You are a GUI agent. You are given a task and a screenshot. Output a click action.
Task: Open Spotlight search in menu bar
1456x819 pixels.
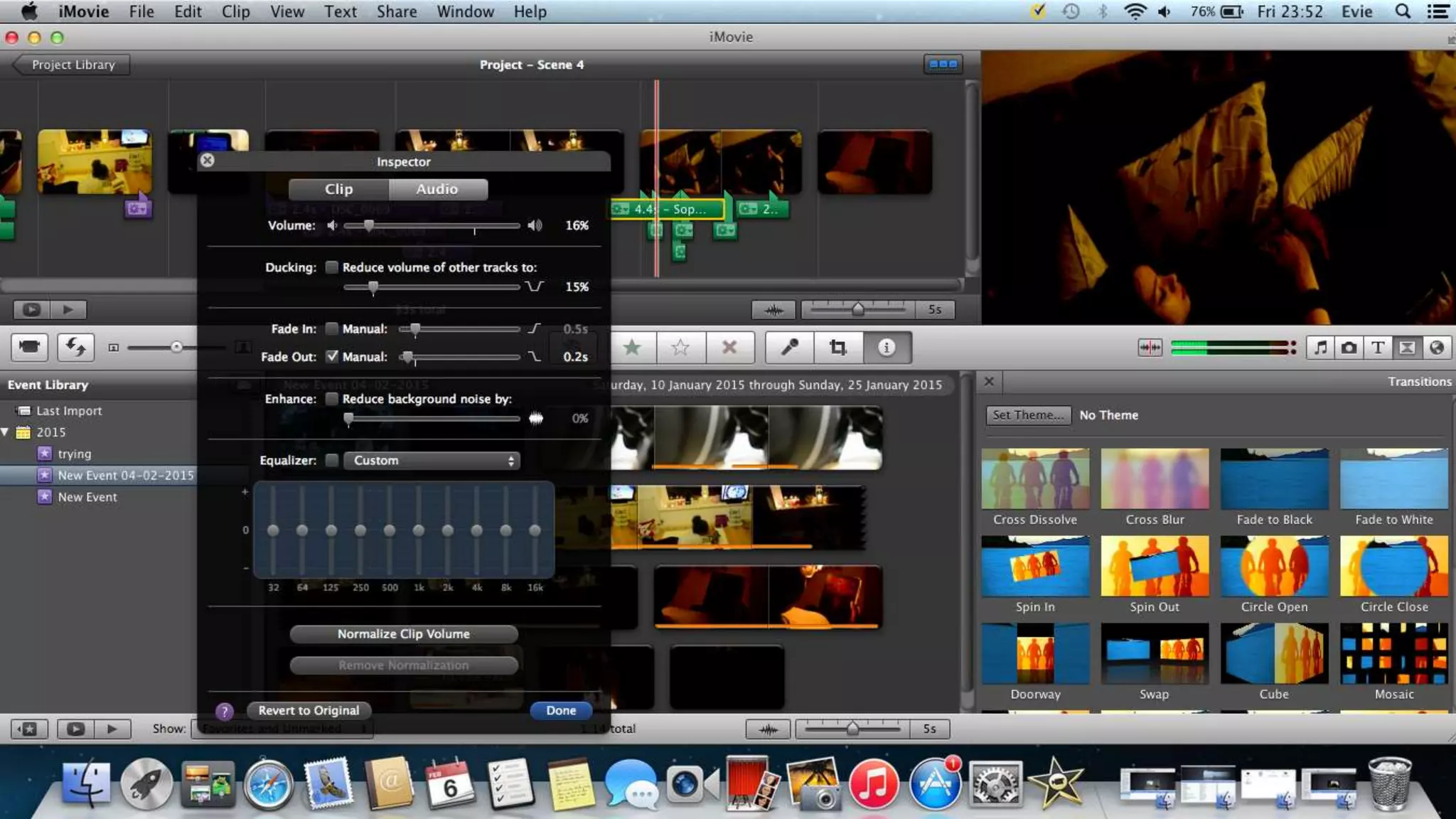click(x=1403, y=11)
